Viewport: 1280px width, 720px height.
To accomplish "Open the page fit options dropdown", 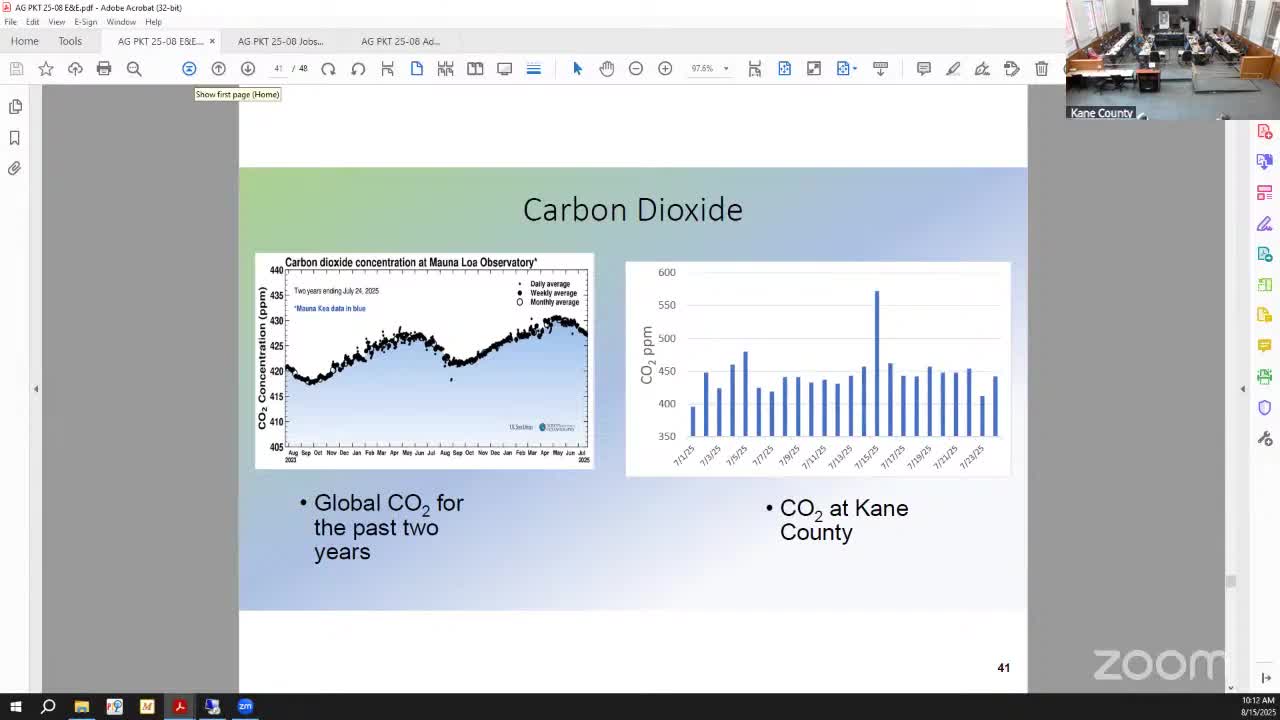I will pos(847,68).
